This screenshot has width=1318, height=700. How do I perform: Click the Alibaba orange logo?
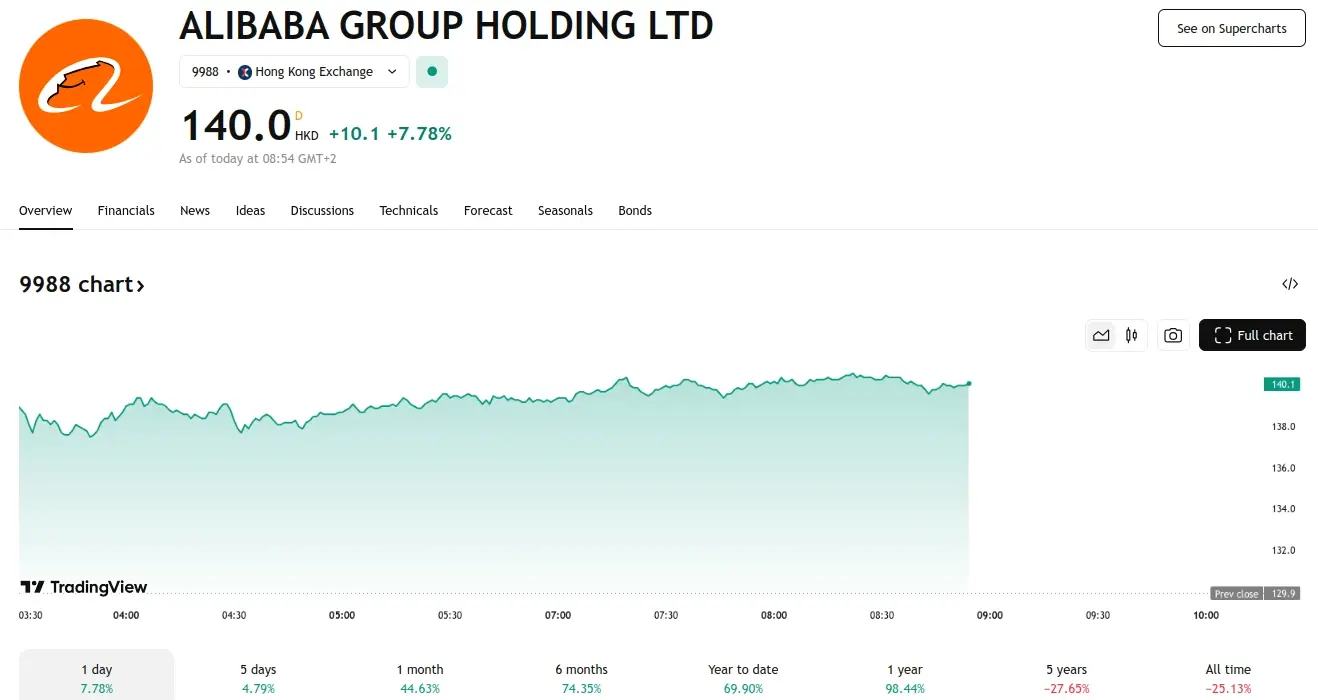(86, 86)
